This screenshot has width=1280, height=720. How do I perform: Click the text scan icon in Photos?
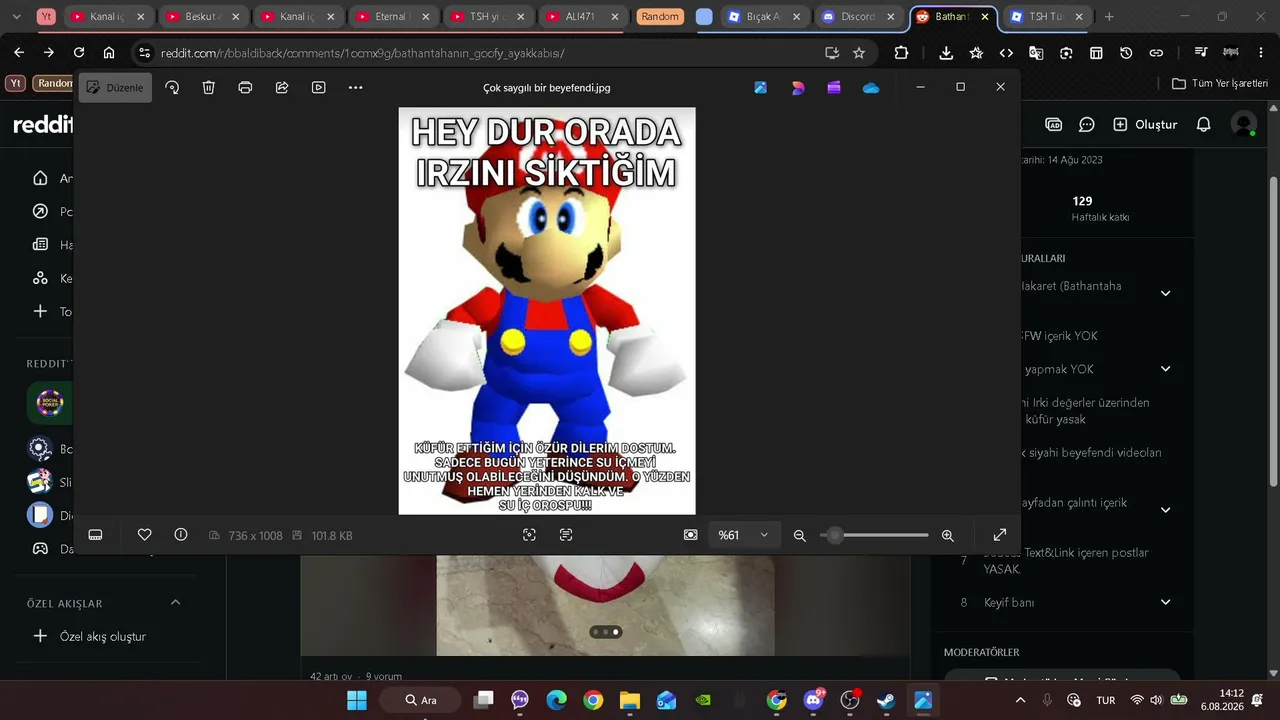(x=566, y=535)
